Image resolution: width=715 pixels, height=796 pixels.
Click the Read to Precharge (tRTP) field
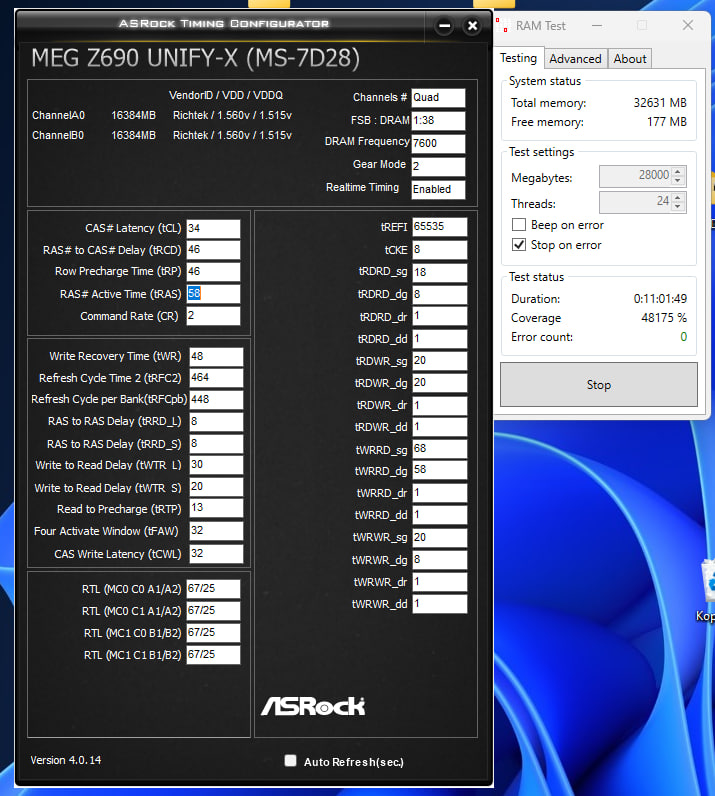(x=216, y=508)
